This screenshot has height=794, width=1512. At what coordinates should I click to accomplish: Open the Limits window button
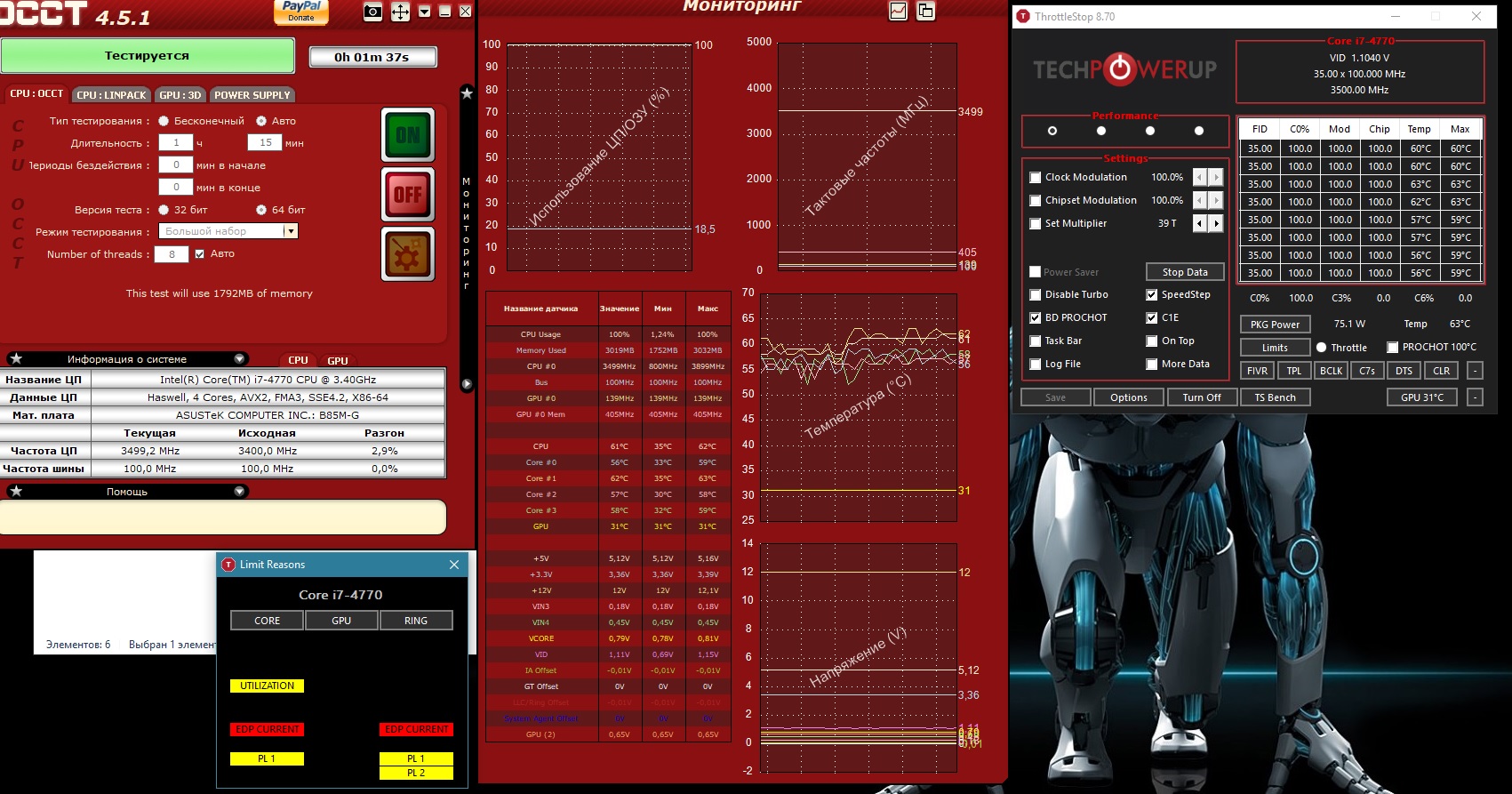coord(1275,348)
